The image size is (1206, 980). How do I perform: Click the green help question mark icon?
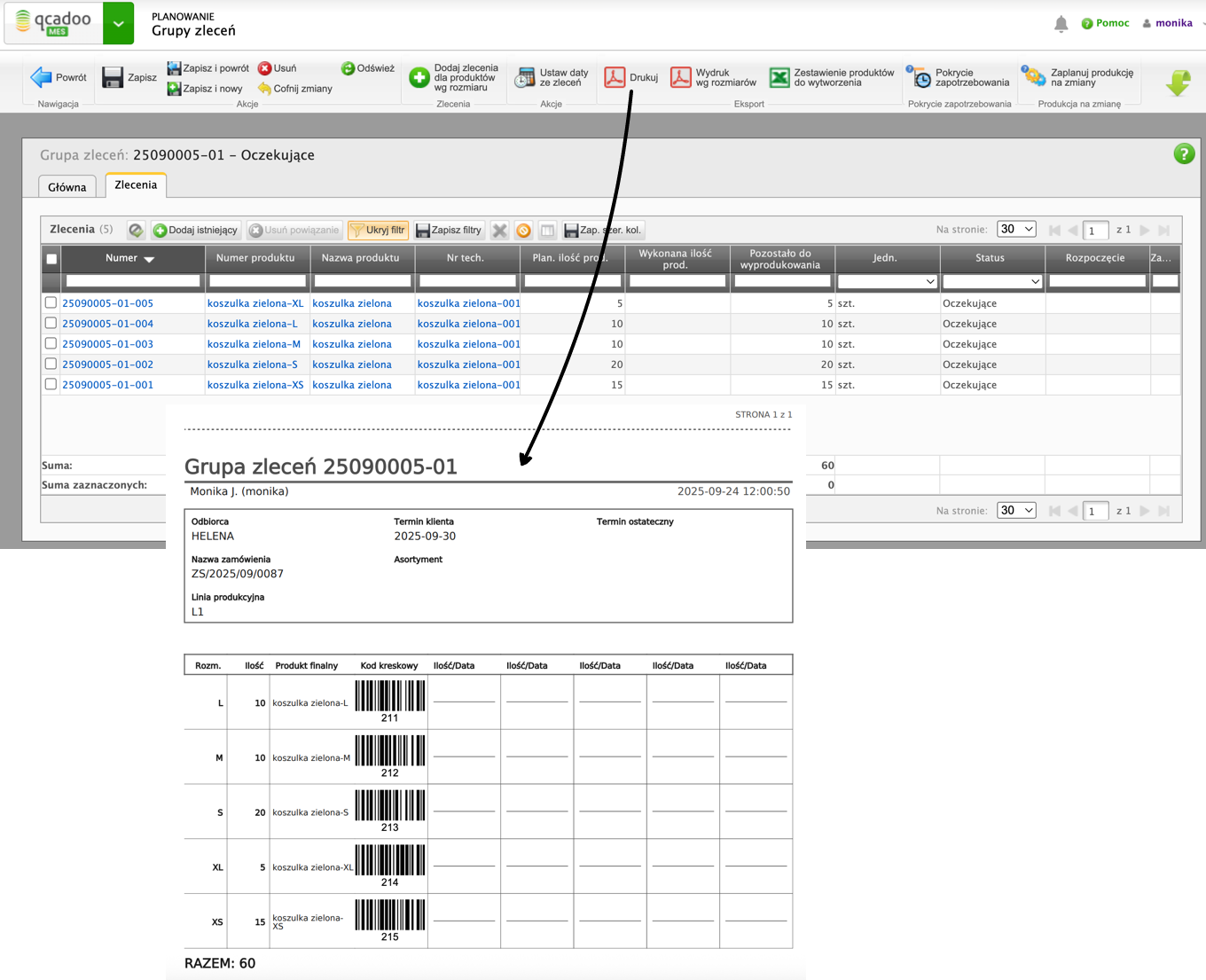[1183, 154]
